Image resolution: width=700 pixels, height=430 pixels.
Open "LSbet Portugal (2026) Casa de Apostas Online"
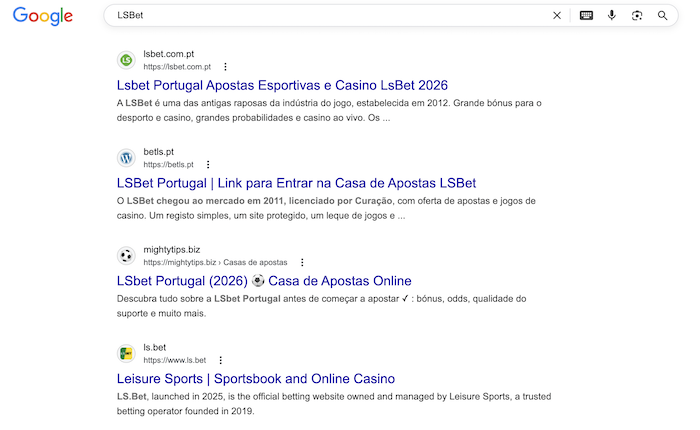(264, 281)
